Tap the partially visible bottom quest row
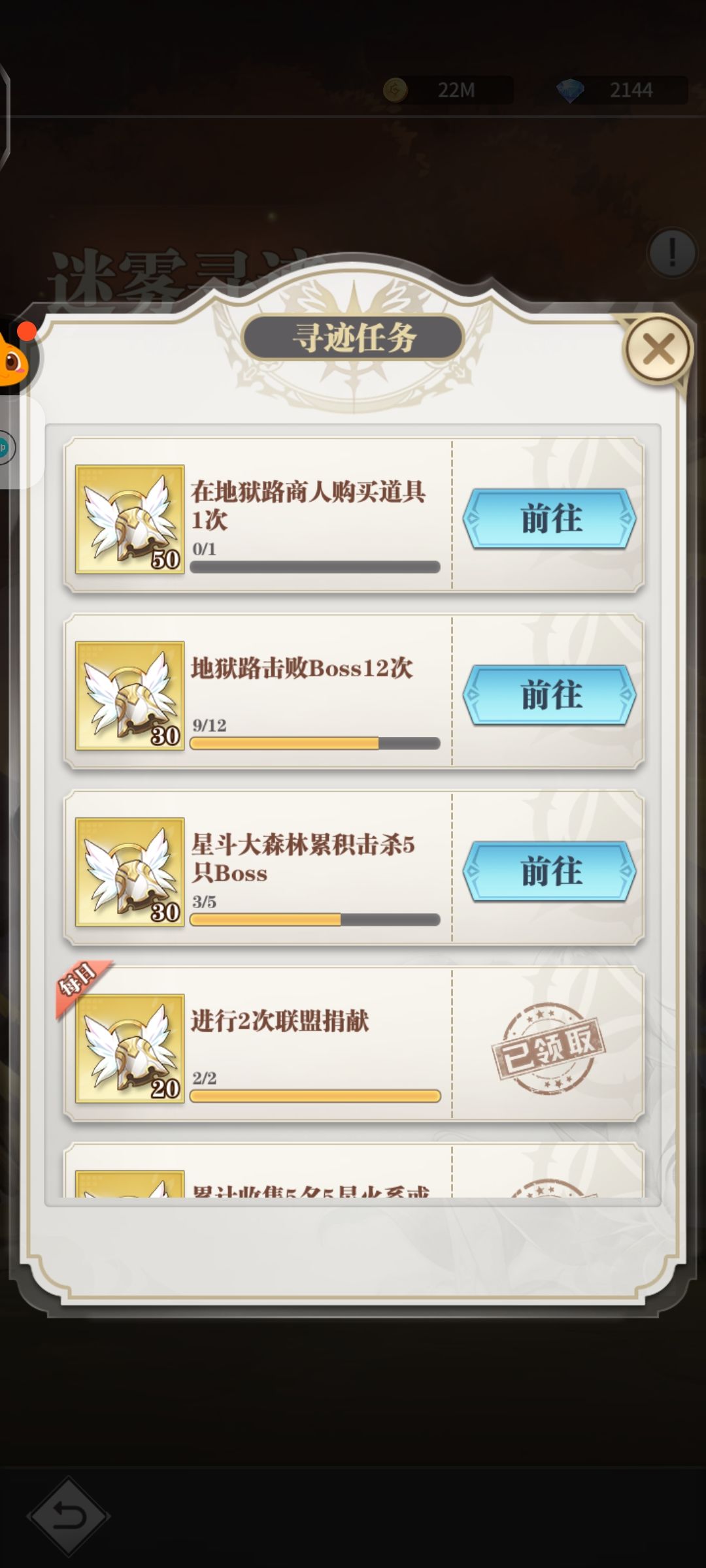Screen dimensions: 706x1568 pyautogui.click(x=354, y=1170)
